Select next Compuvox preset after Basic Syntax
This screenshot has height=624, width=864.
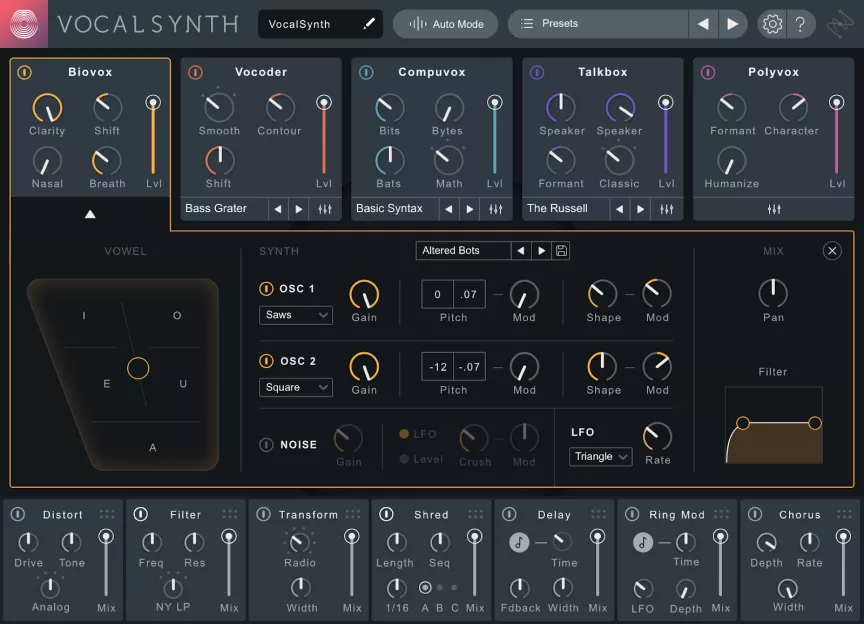pos(469,209)
